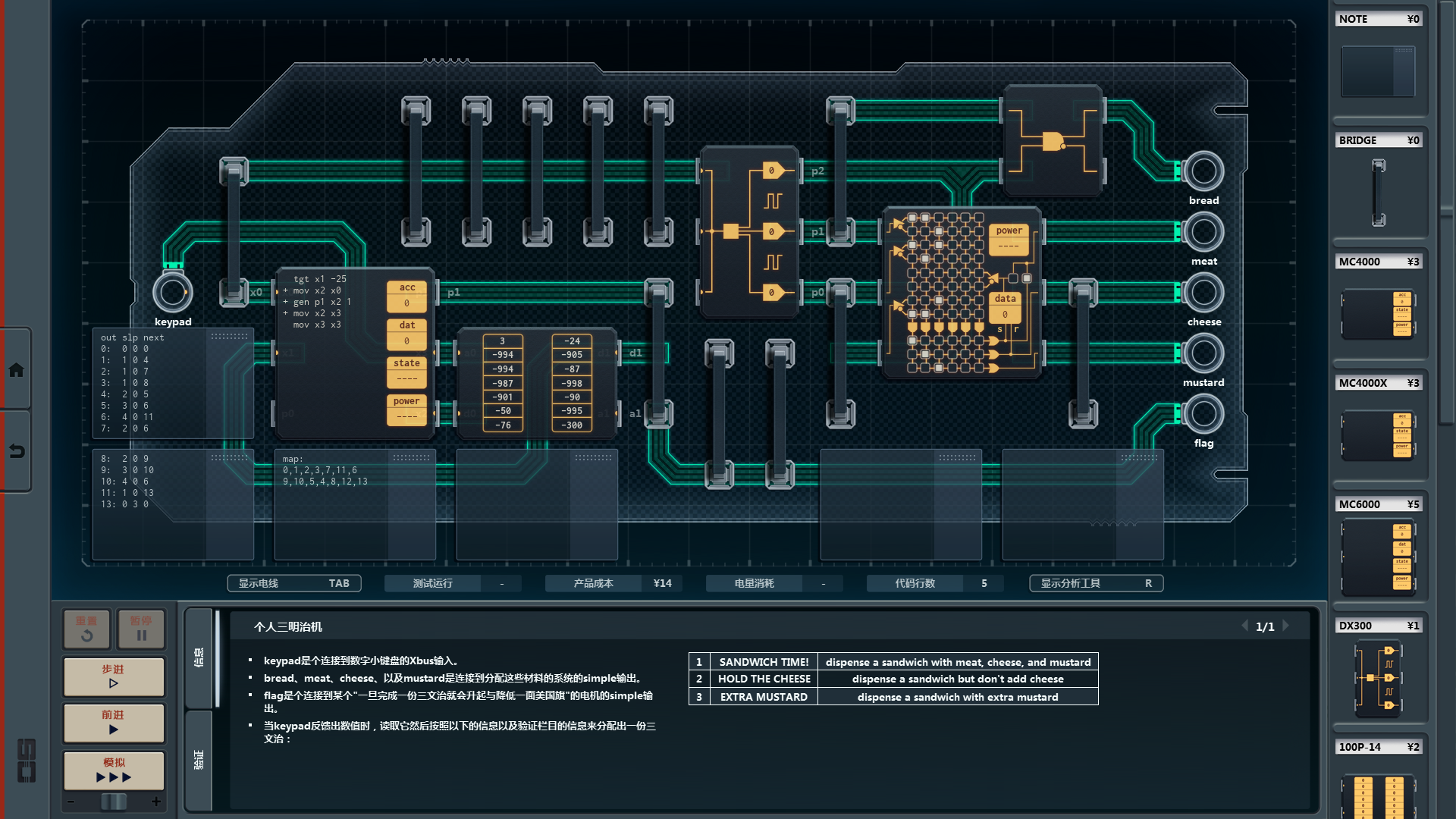1456x819 pixels.
Task: Switch to the 验证 verification tab
Action: [x=199, y=760]
